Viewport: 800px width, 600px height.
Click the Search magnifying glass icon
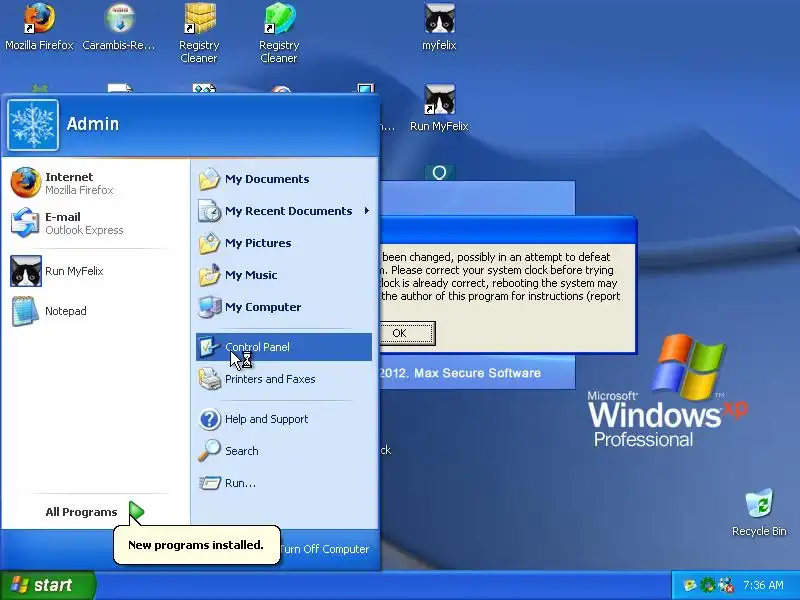click(x=209, y=451)
